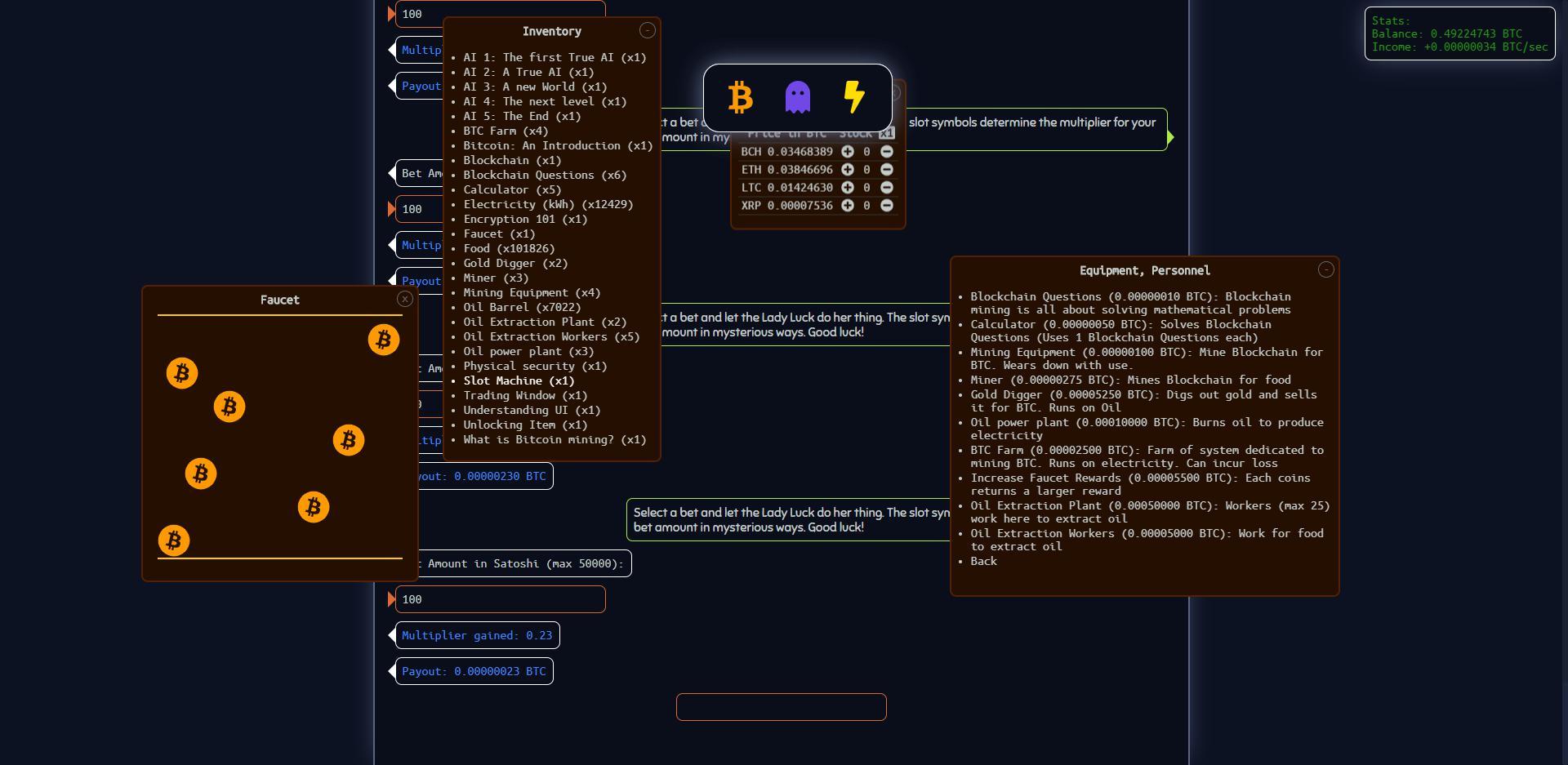The image size is (1568, 765).
Task: Click Multiplier gained: 0.23 message
Action: (x=477, y=635)
